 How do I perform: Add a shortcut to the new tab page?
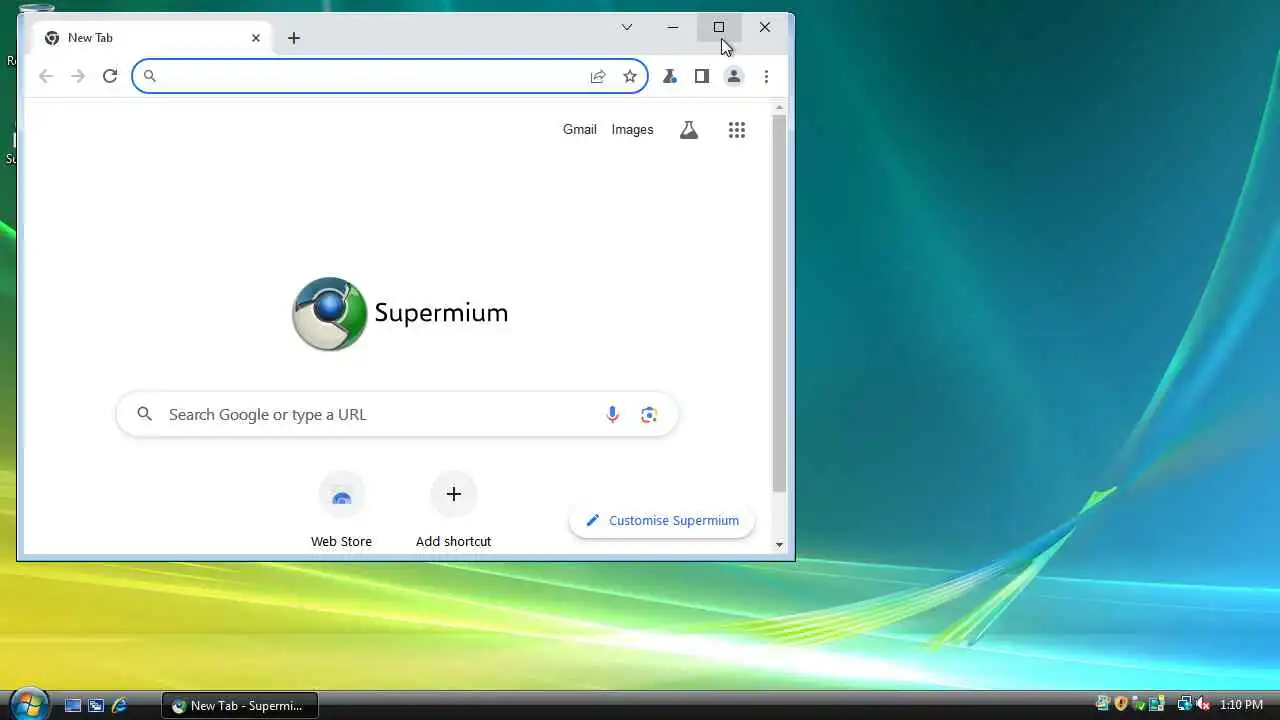(x=453, y=510)
